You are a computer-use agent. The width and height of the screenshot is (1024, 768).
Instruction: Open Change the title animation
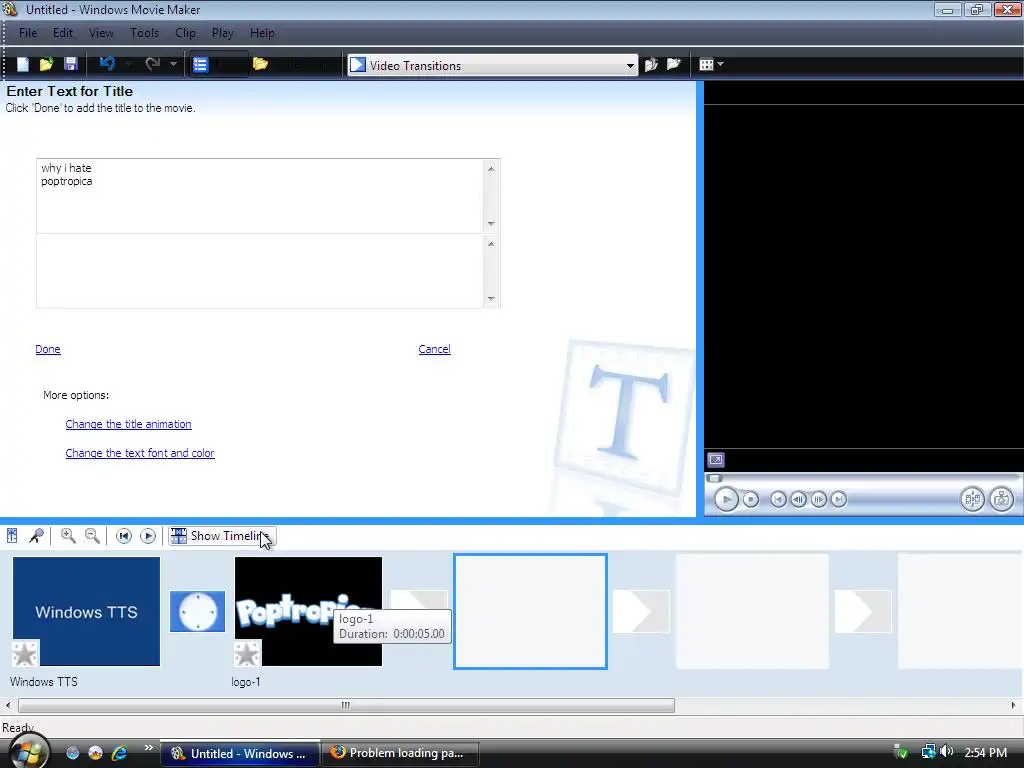click(129, 424)
